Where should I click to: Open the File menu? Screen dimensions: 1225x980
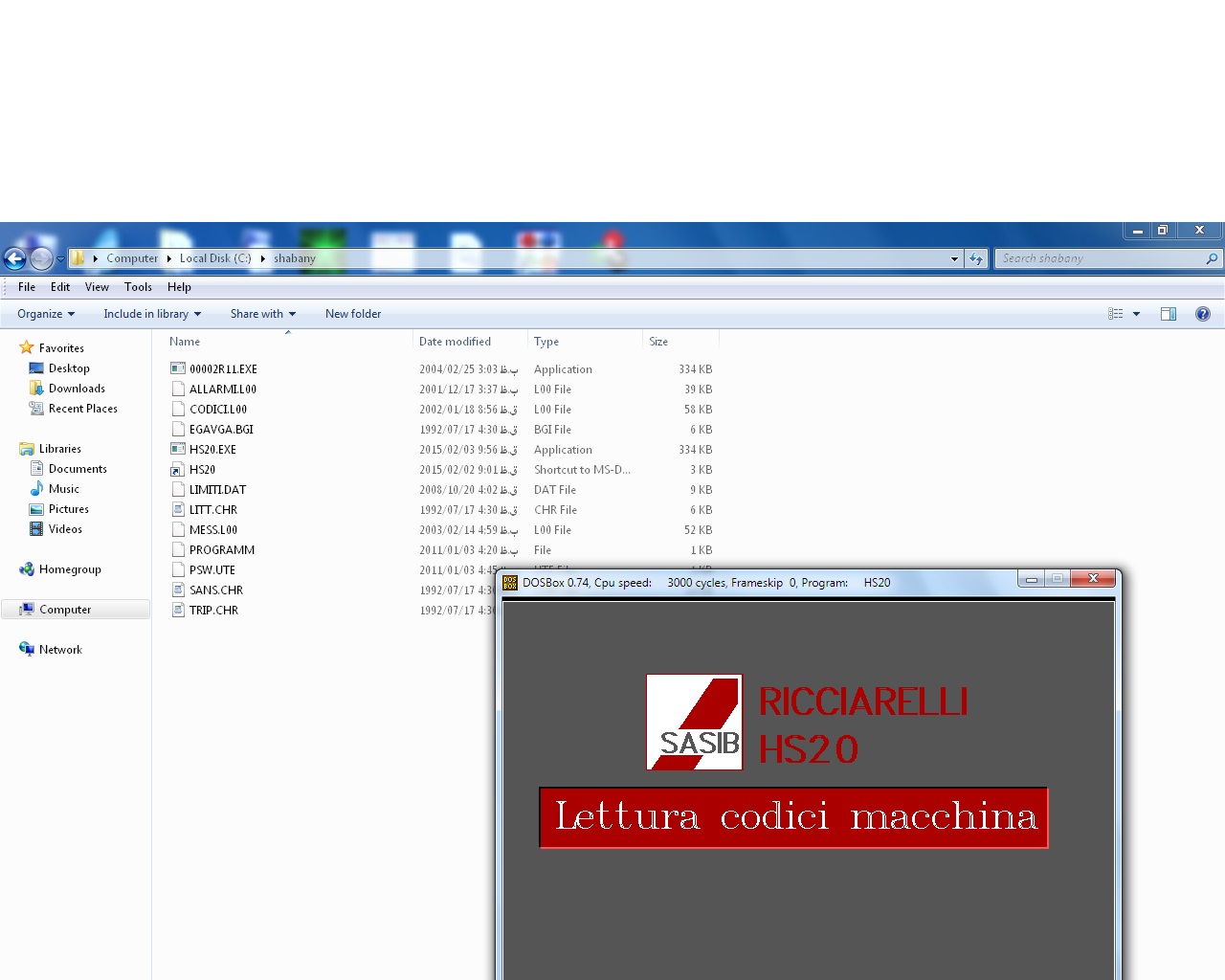click(27, 287)
